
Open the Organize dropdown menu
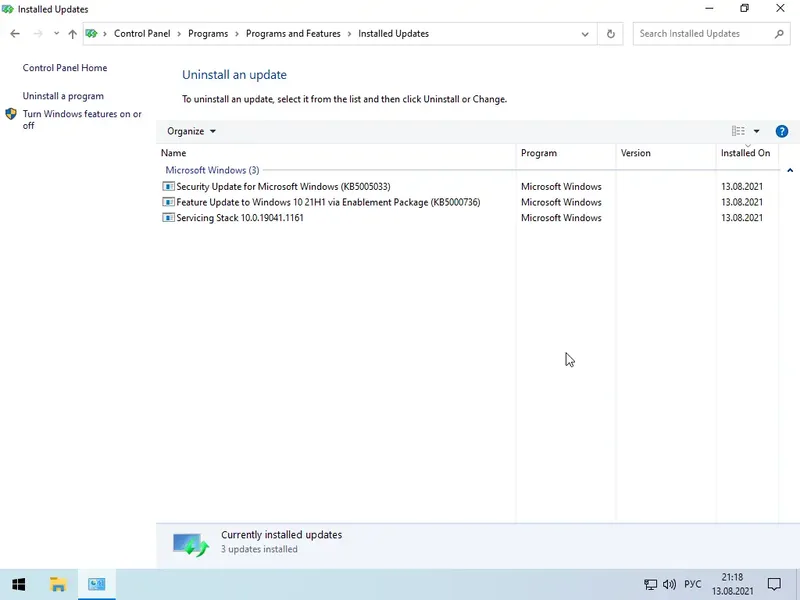[x=190, y=131]
